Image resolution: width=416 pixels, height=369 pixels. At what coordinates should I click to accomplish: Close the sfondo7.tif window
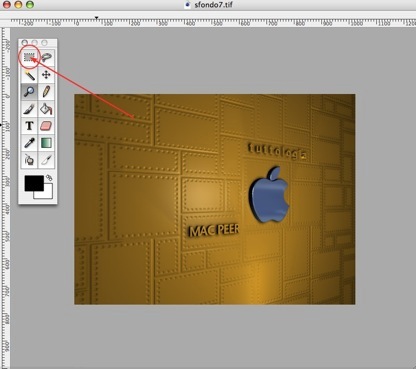pyautogui.click(x=7, y=4)
